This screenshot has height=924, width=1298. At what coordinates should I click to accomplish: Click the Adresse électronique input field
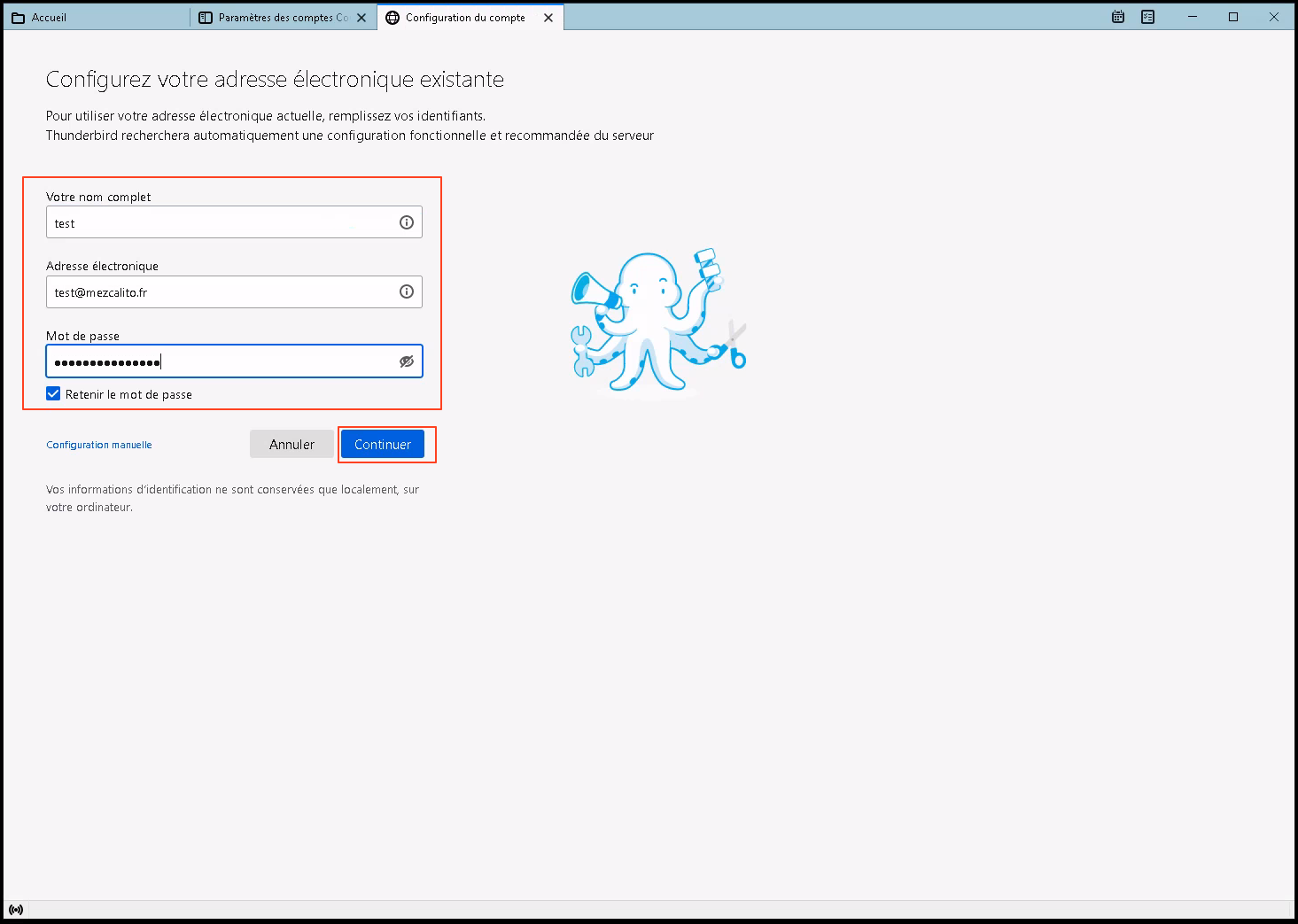(222, 292)
